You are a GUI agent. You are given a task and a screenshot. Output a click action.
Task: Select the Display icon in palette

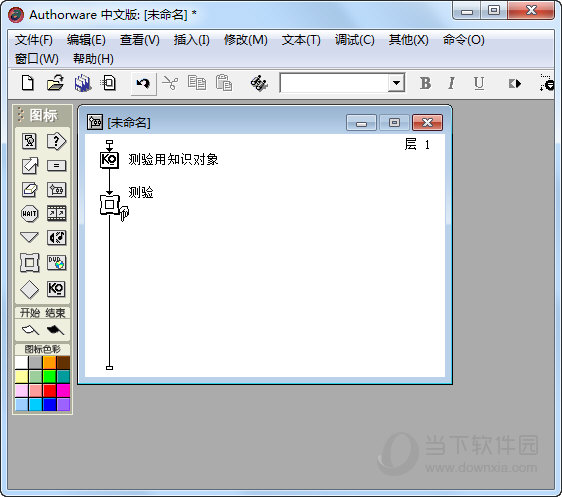pos(29,141)
